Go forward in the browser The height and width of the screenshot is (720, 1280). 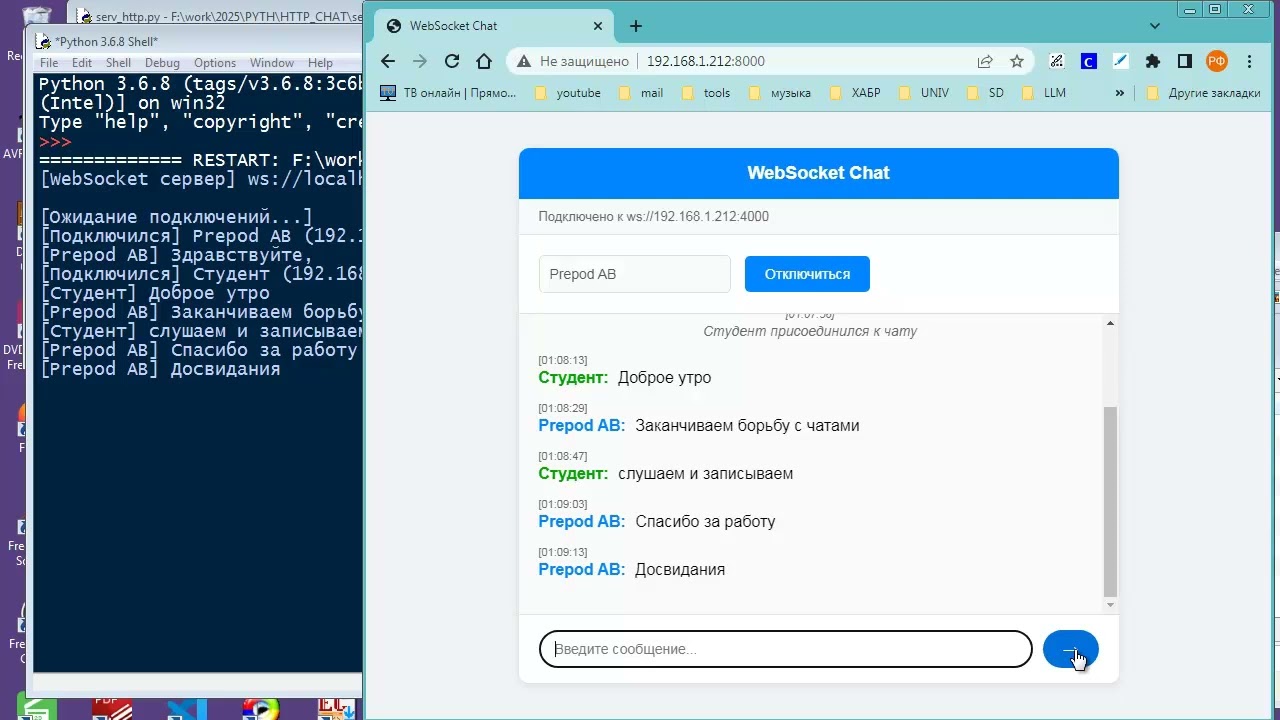point(420,61)
